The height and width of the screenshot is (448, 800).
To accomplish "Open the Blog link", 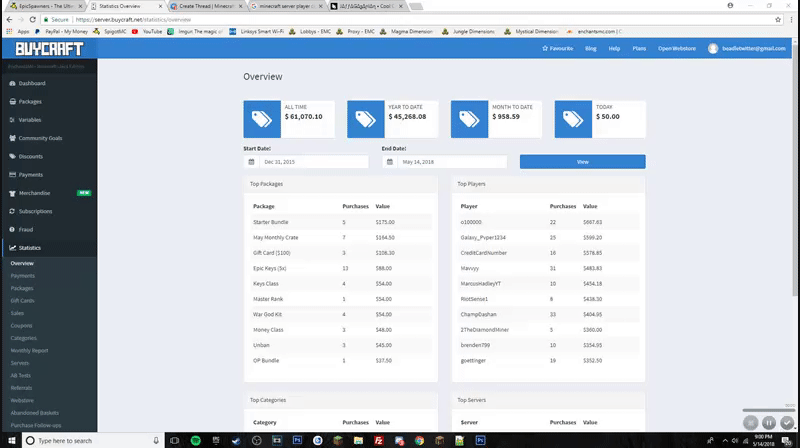I will pyautogui.click(x=590, y=48).
